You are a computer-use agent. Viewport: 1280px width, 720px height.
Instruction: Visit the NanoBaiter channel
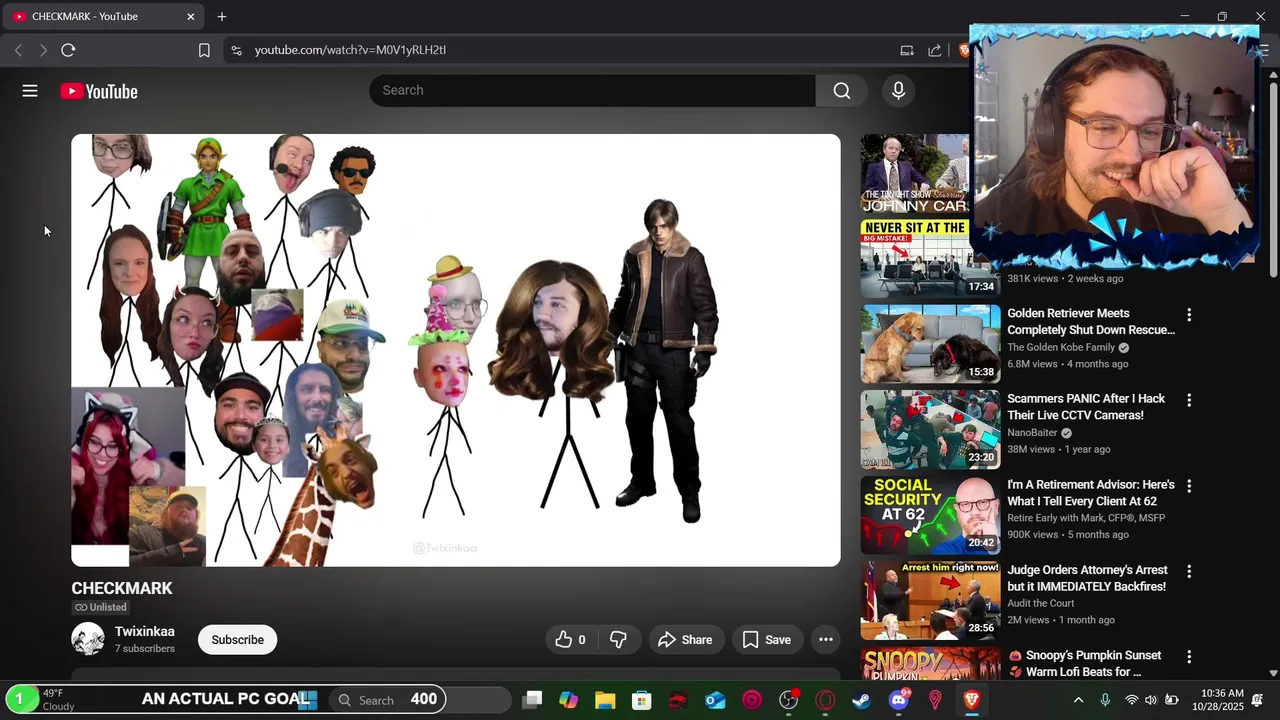[x=1033, y=433]
